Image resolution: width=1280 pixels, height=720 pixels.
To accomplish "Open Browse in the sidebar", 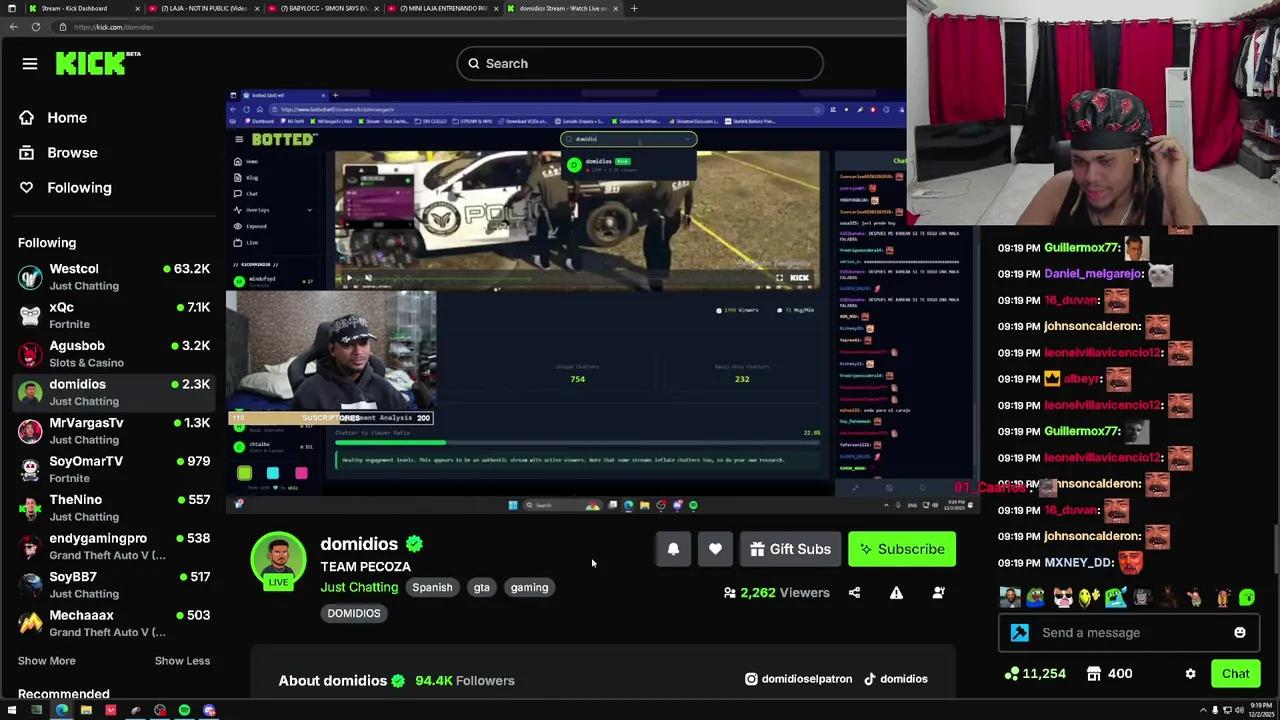I will (72, 152).
